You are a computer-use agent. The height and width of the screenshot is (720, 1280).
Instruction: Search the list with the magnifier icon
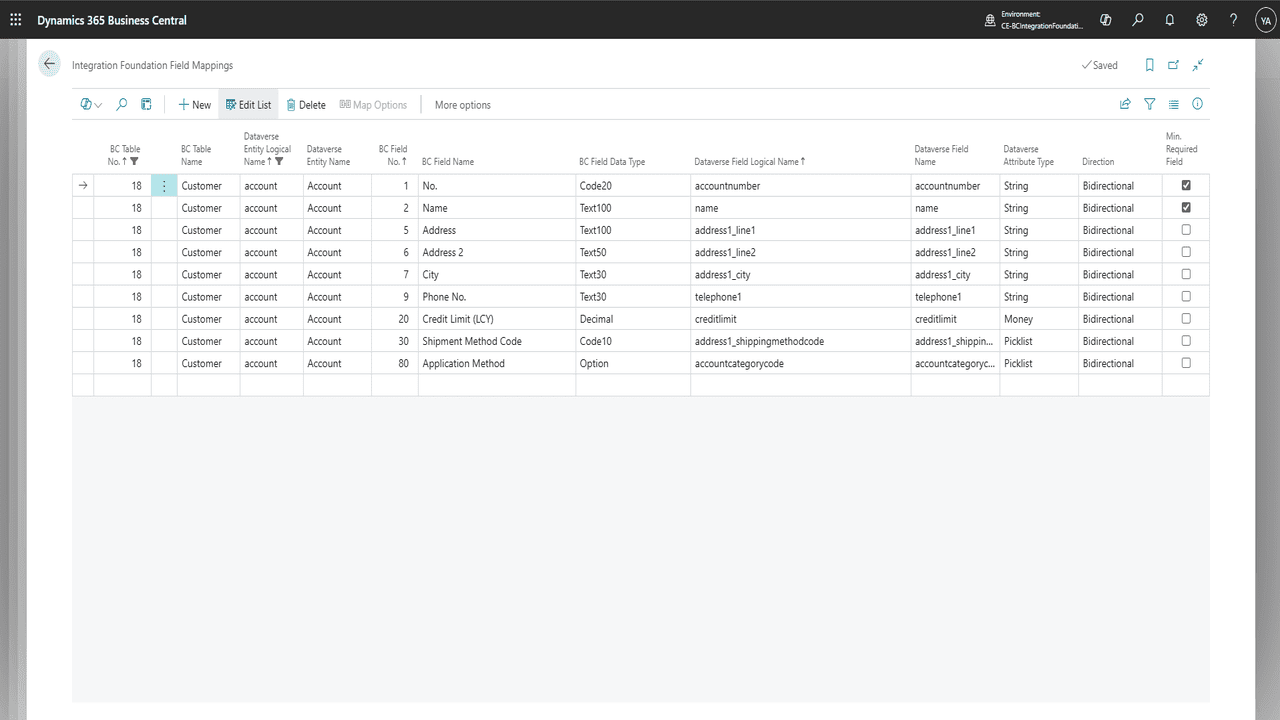point(122,104)
